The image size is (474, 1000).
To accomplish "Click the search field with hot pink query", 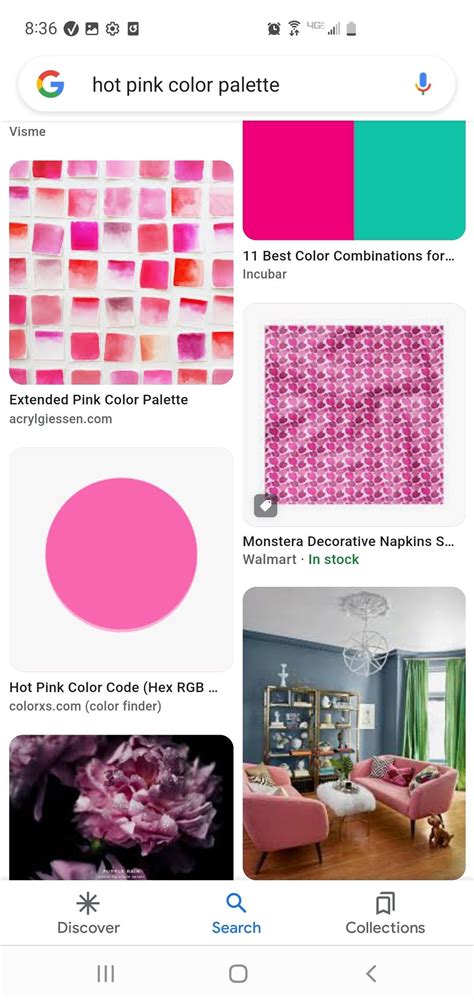I will coord(237,84).
